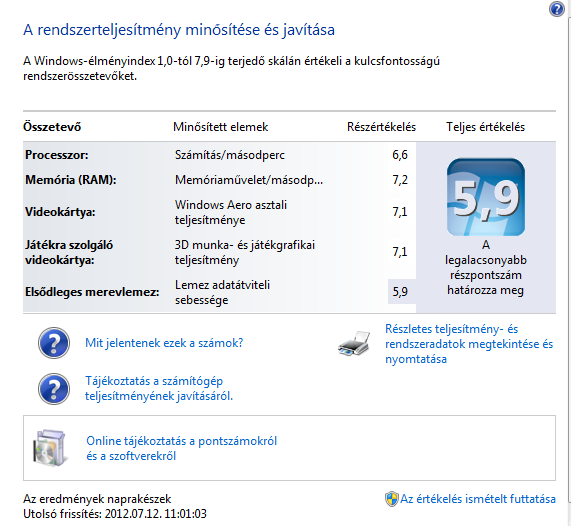Click the 'Teljes értékelés' column header
571x526 pixels.
[485, 127]
